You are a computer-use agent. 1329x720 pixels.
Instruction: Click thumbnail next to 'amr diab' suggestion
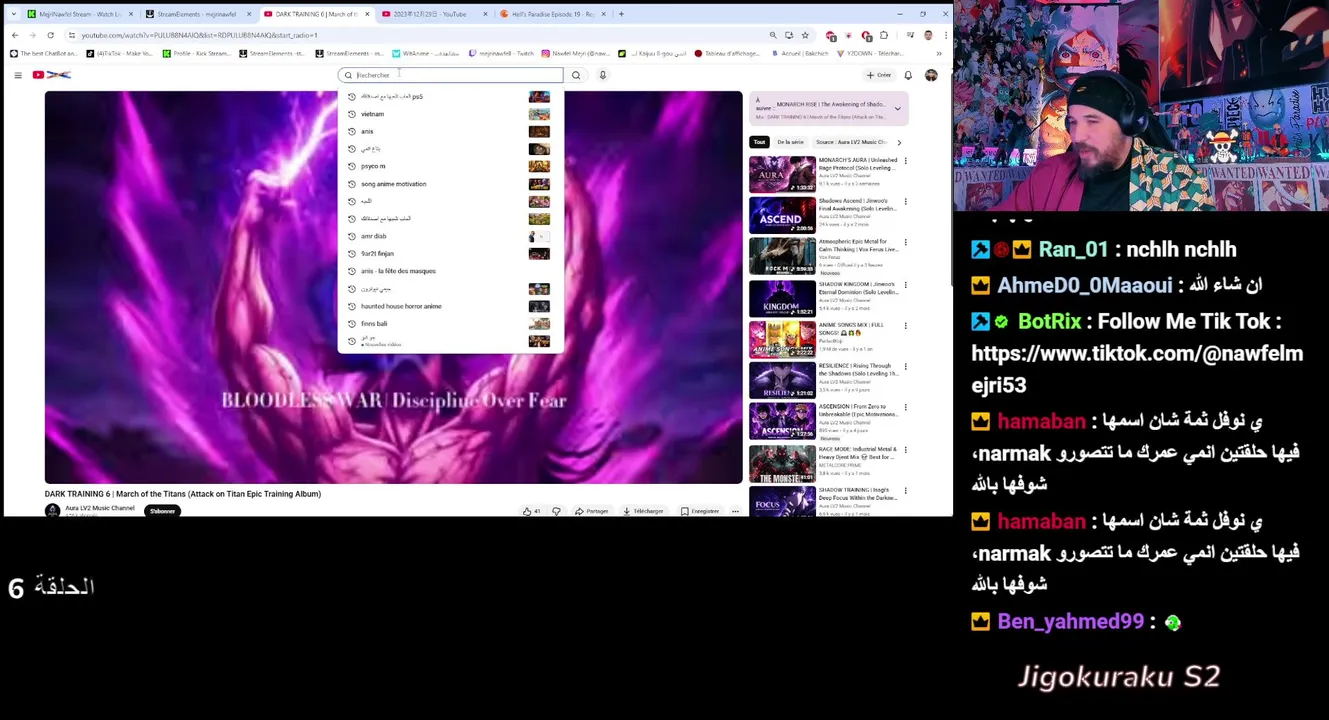click(x=539, y=236)
